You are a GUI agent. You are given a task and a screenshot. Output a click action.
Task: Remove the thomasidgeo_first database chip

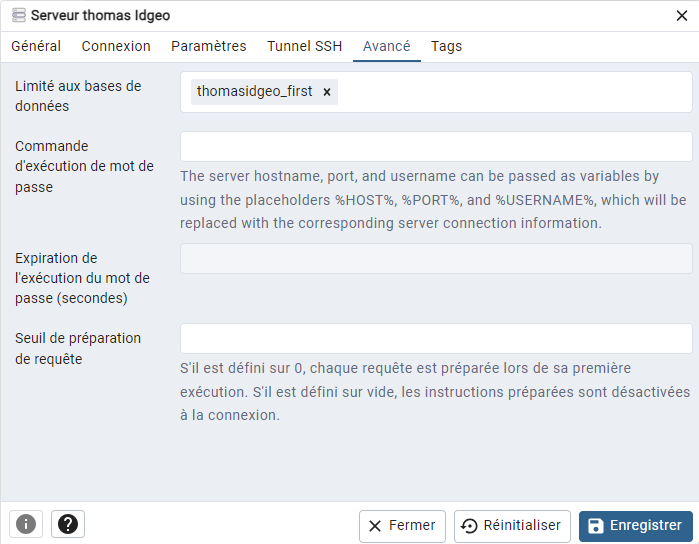coord(326,92)
